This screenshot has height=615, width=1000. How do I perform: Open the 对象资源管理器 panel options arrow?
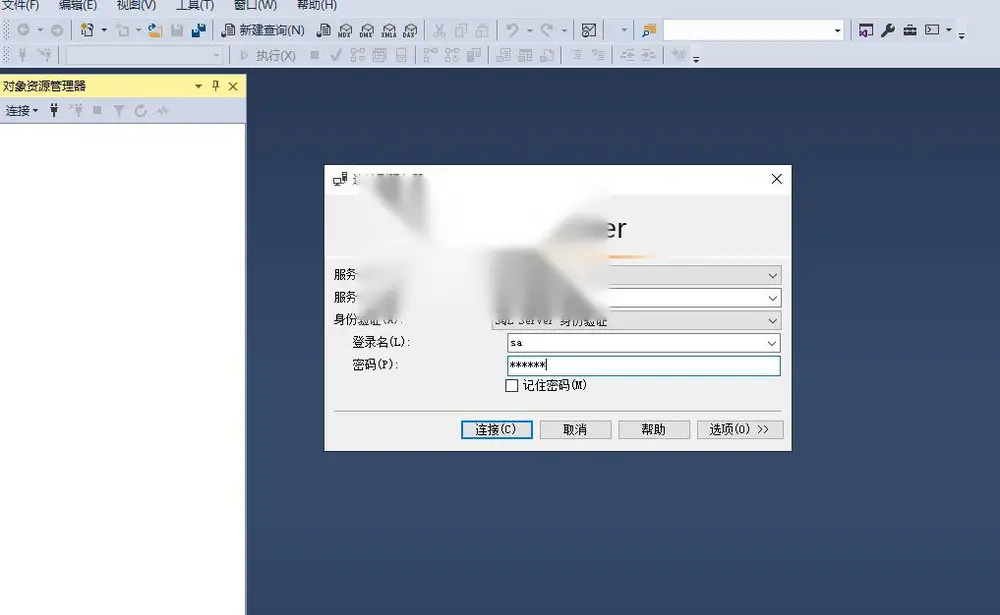click(x=198, y=86)
